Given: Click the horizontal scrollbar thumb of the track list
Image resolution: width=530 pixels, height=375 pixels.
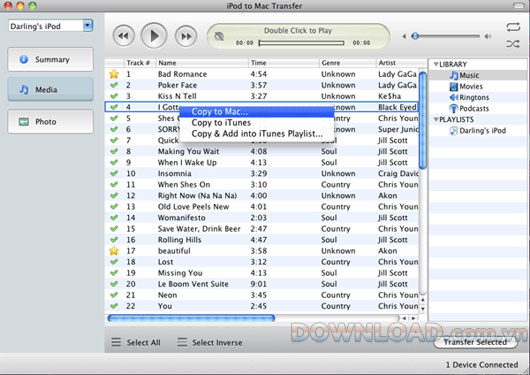Looking at the screenshot, I should point(191,318).
